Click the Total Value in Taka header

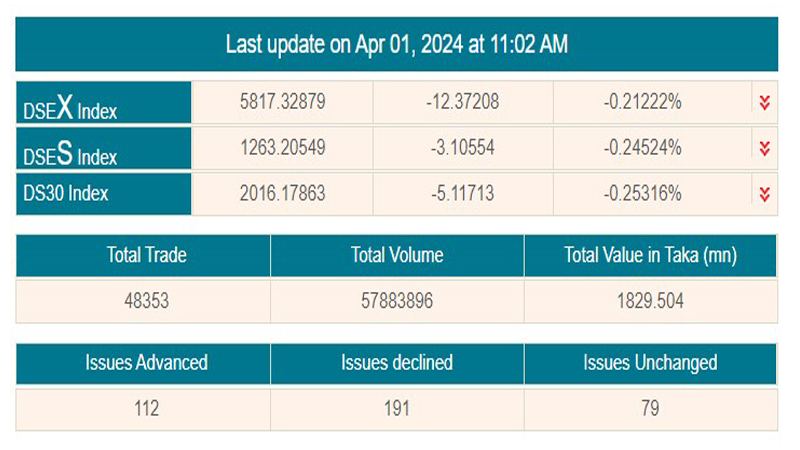click(x=650, y=255)
